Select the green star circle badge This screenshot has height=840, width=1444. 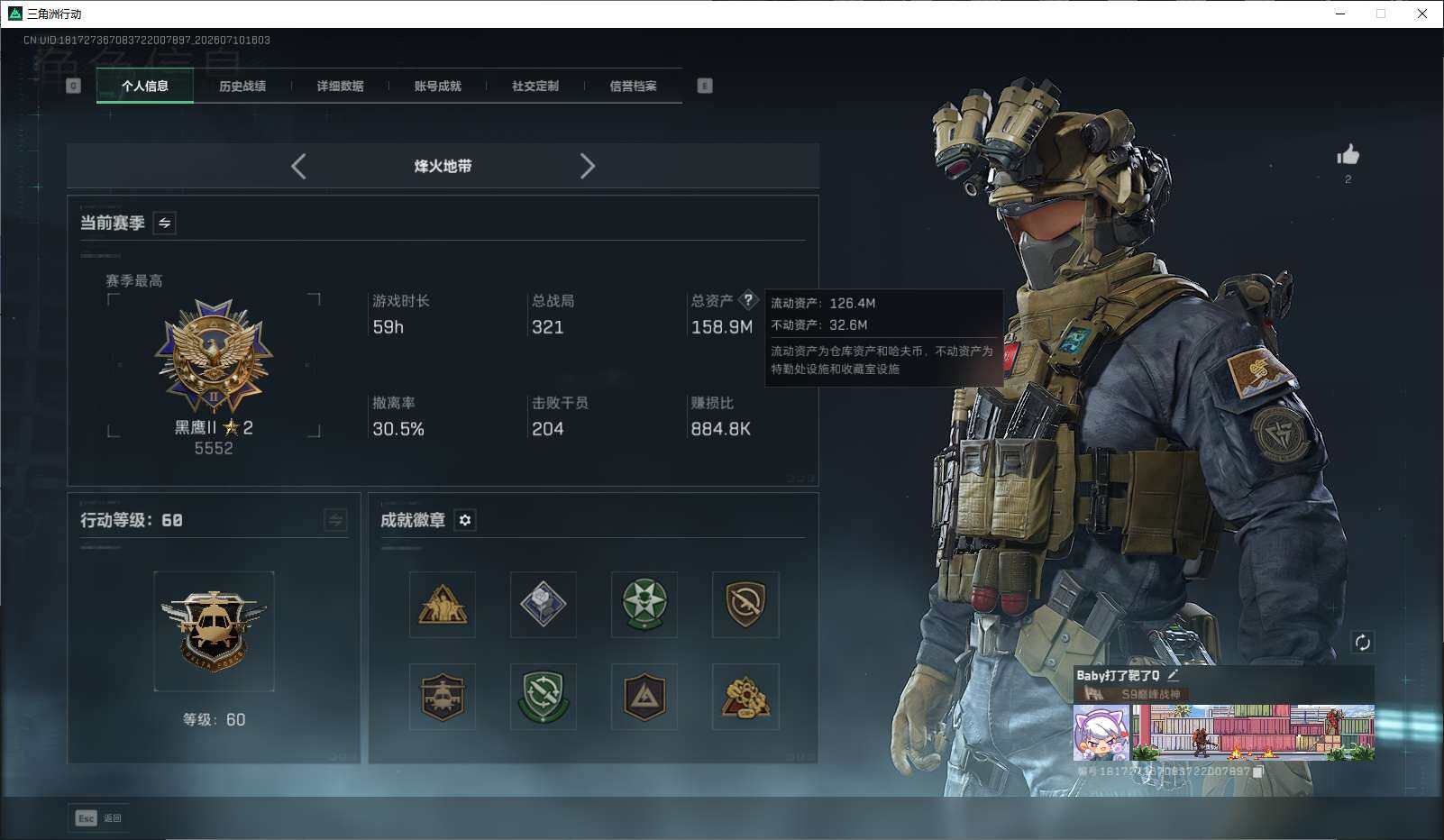(x=644, y=604)
